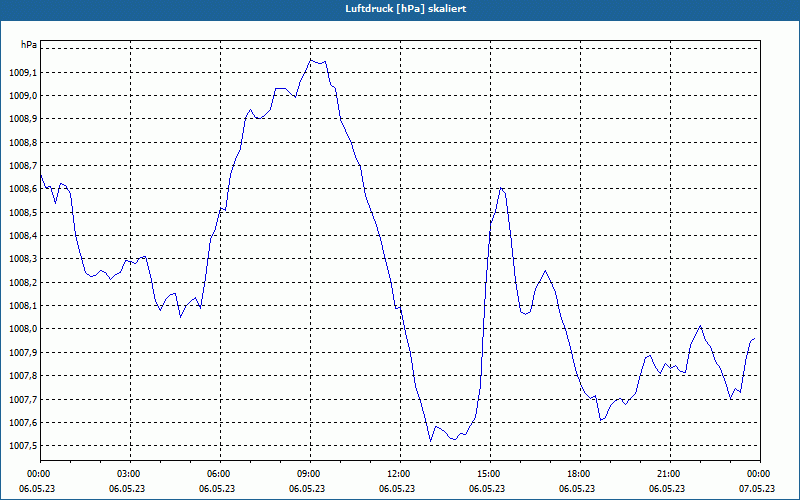Click the "hPa" unit label on the y-axis
Viewport: 800px width, 500px height.
[x=29, y=45]
